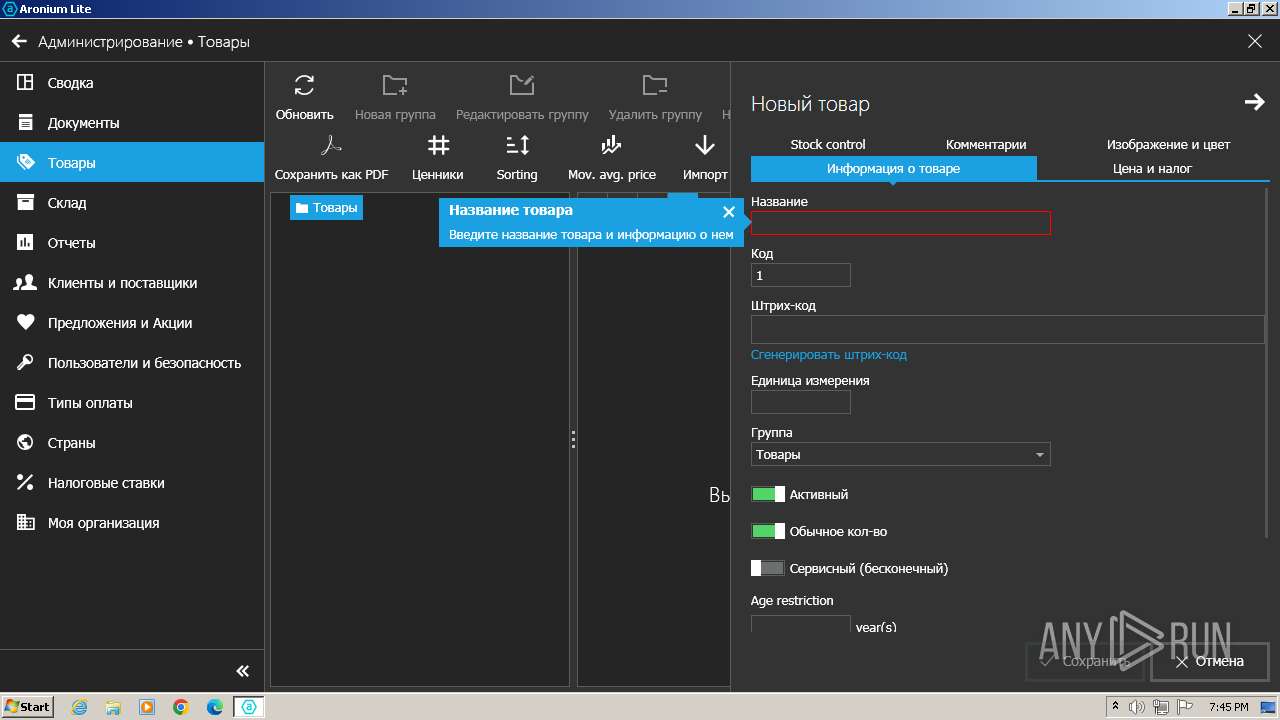Click the Код input field
This screenshot has width=1280, height=720.
pos(801,275)
